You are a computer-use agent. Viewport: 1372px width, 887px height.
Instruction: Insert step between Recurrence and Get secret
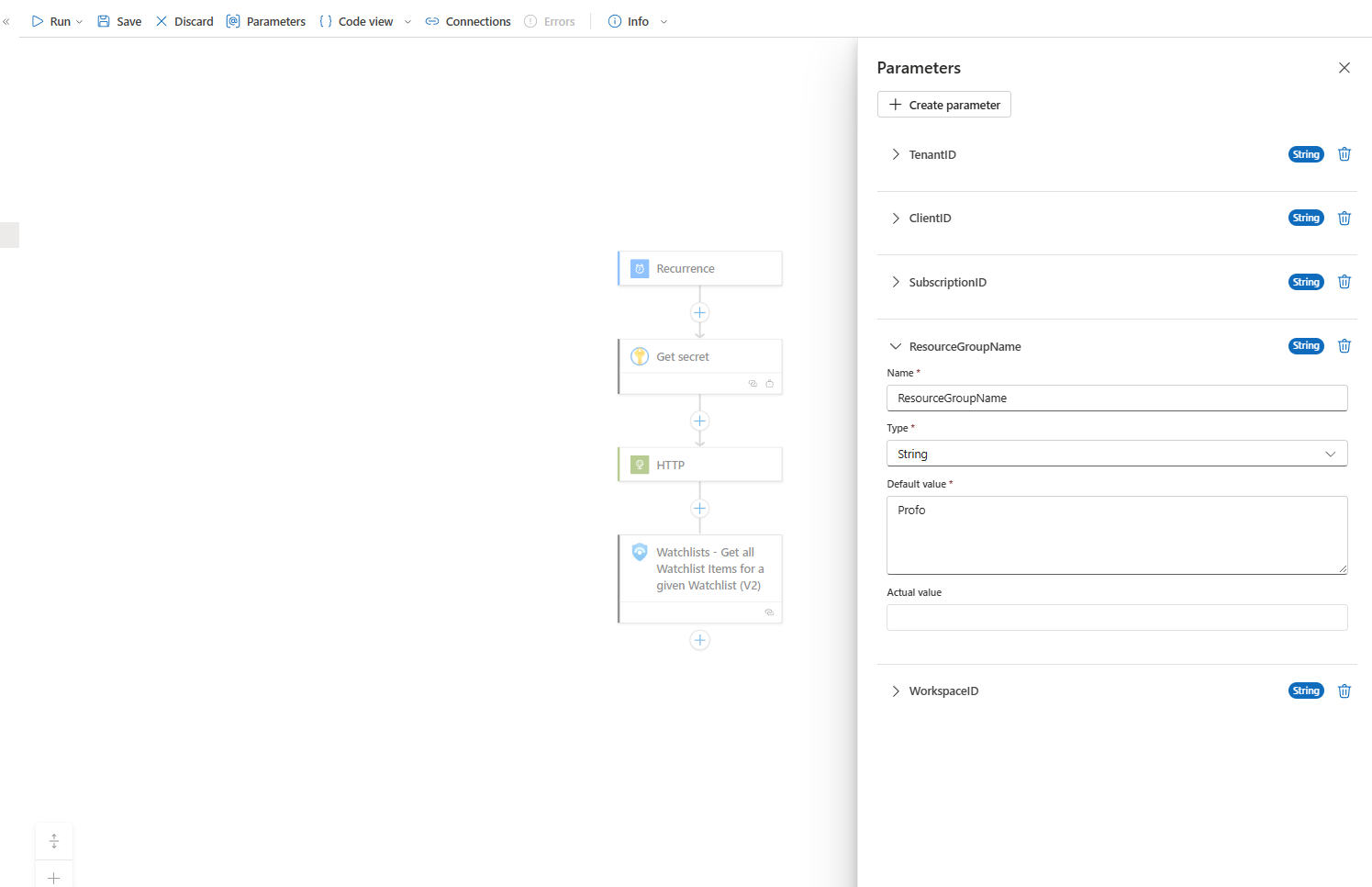coord(699,313)
